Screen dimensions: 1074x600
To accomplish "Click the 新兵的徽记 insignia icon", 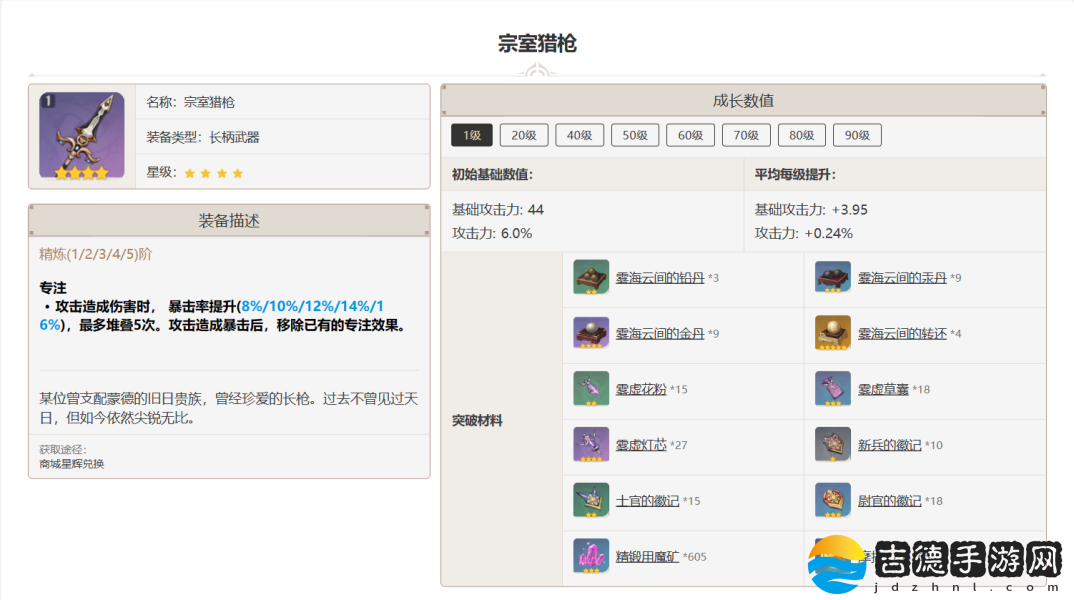I will click(832, 445).
